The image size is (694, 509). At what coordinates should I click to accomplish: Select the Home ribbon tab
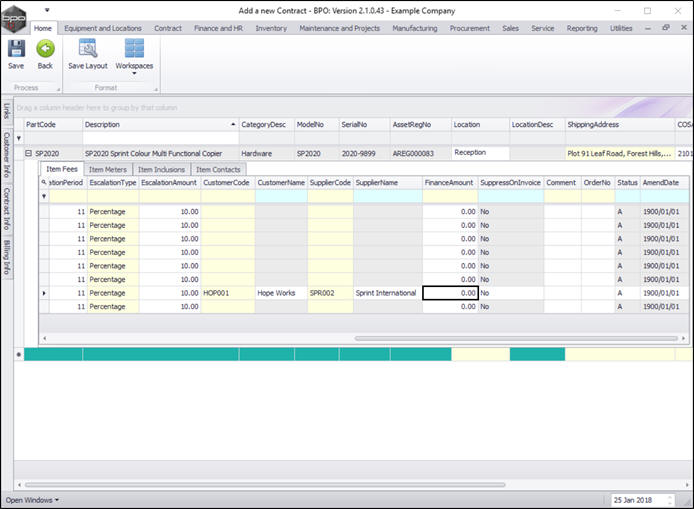tap(43, 28)
